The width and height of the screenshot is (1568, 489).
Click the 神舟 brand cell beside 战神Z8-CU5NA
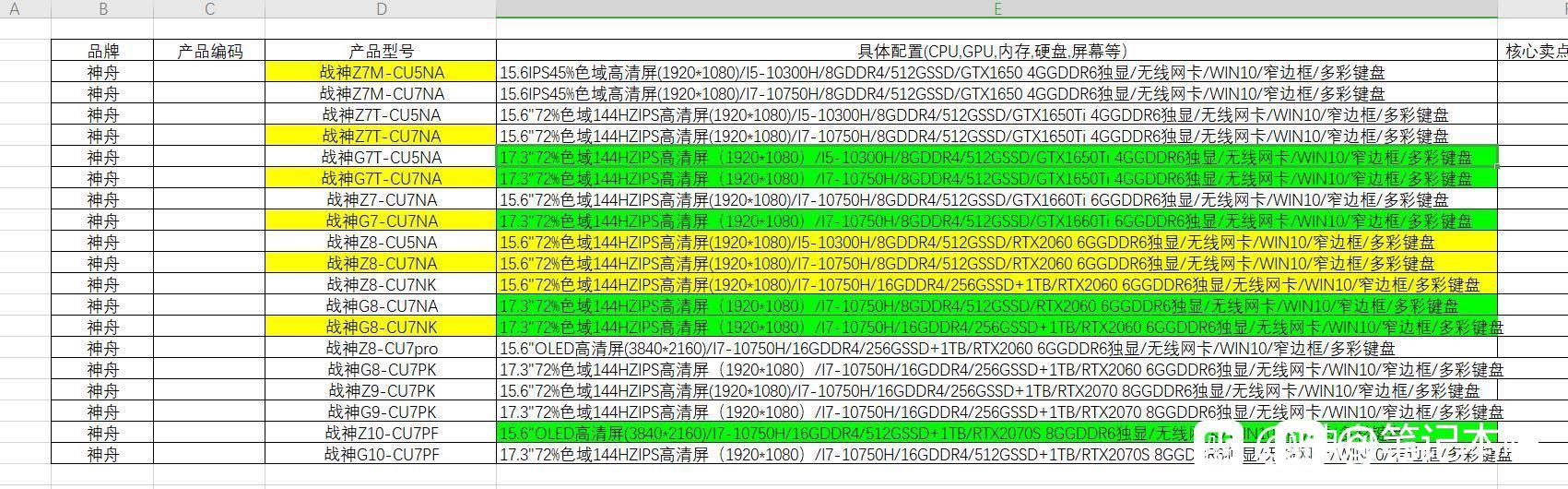[x=102, y=242]
